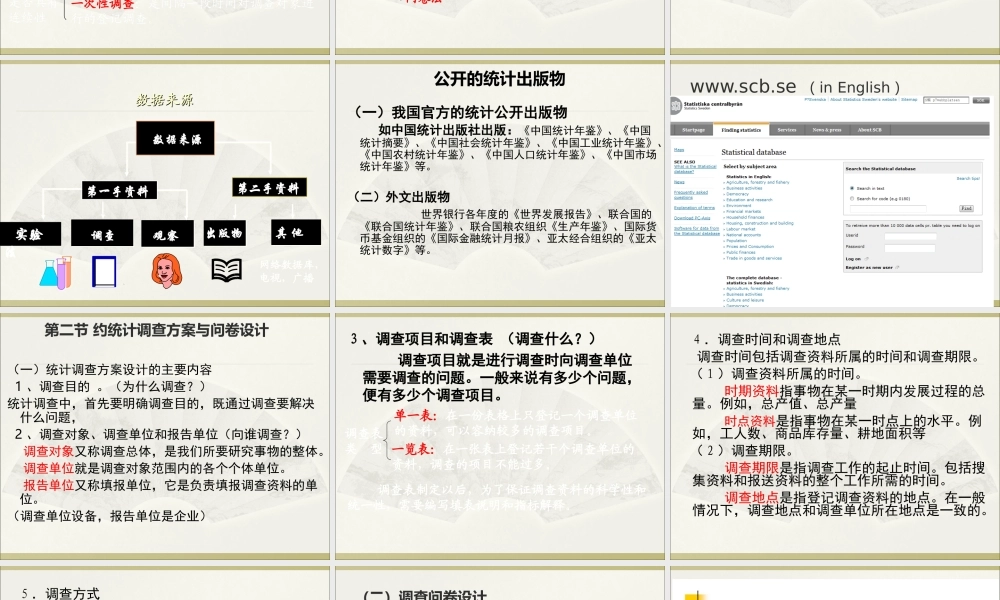Open the "Frequently asked questions" link

pyautogui.click(x=691, y=194)
